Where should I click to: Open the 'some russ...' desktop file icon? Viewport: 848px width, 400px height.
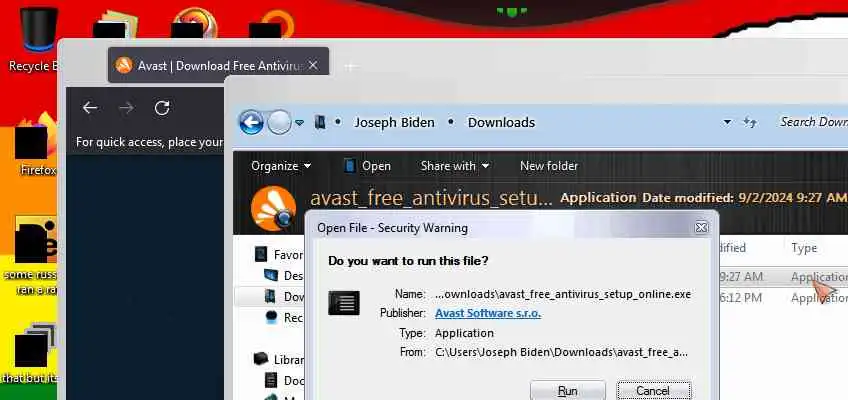pos(34,255)
